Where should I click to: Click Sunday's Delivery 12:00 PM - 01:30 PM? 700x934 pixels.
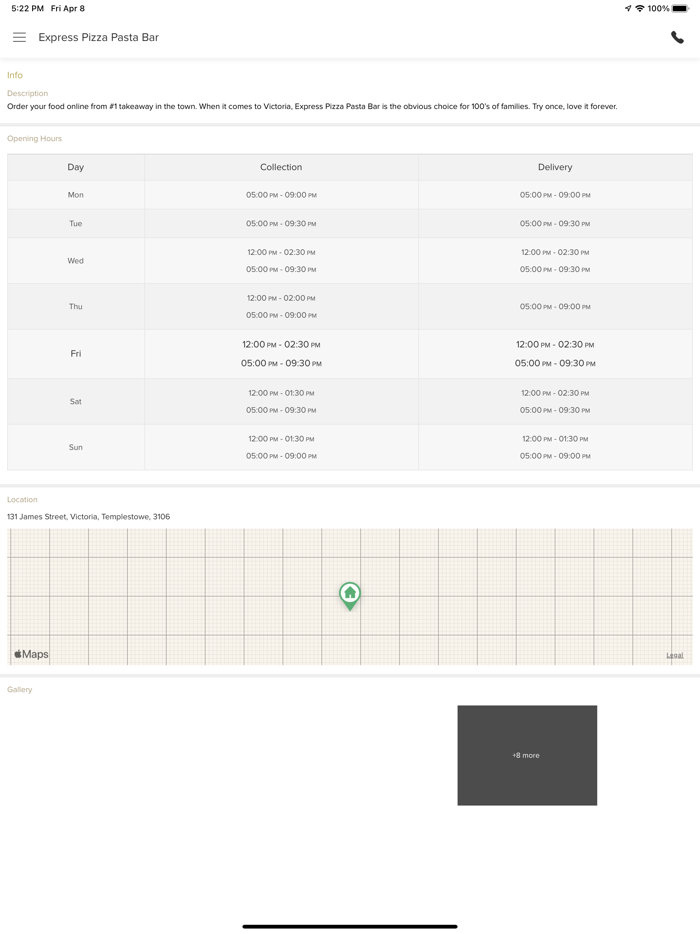(x=555, y=438)
